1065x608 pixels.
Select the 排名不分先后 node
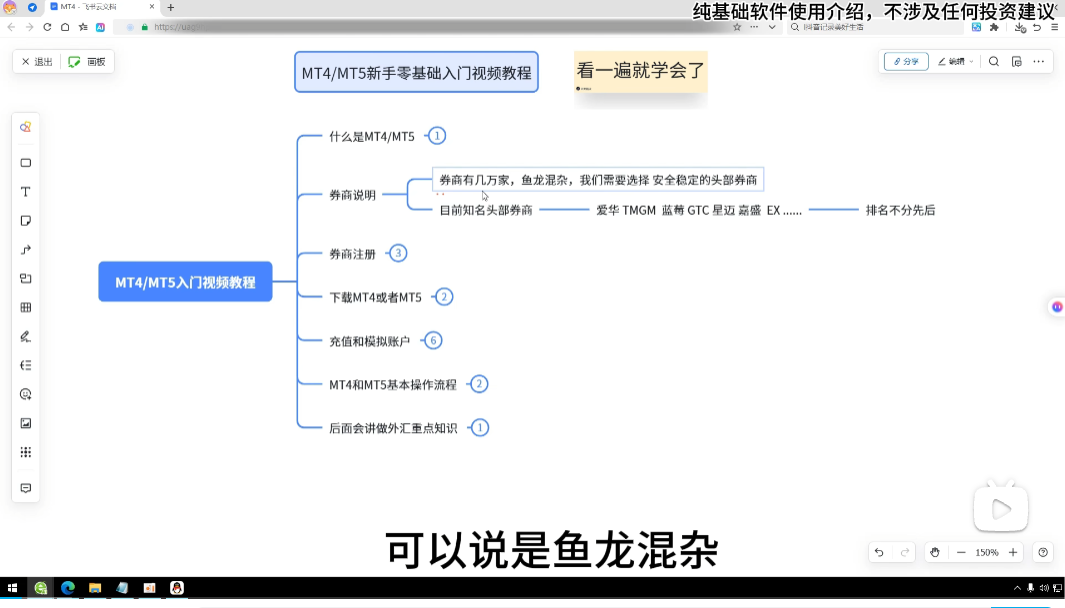(x=901, y=210)
